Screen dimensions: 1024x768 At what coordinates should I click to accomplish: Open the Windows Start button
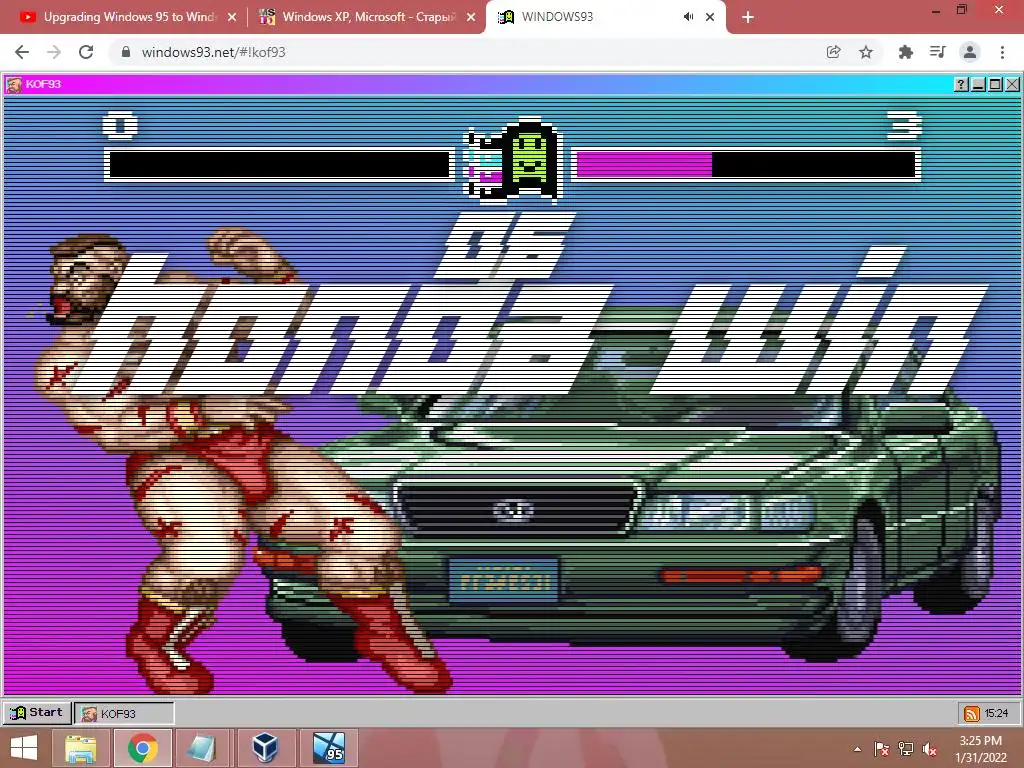[24, 748]
